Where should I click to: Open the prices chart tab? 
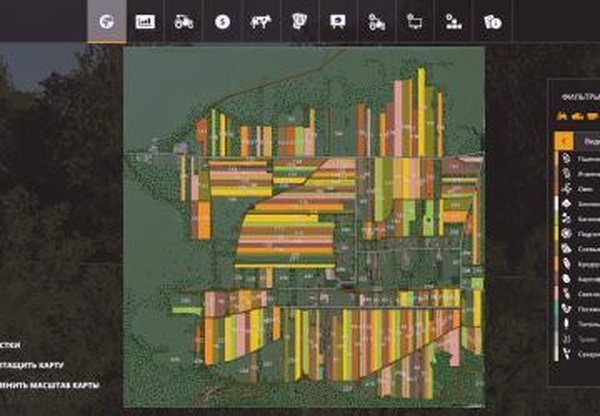[145, 22]
